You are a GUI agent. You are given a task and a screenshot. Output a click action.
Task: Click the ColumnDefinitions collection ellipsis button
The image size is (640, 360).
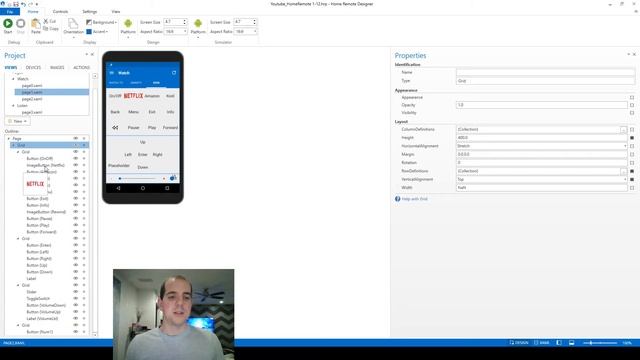pyautogui.click(x=623, y=129)
